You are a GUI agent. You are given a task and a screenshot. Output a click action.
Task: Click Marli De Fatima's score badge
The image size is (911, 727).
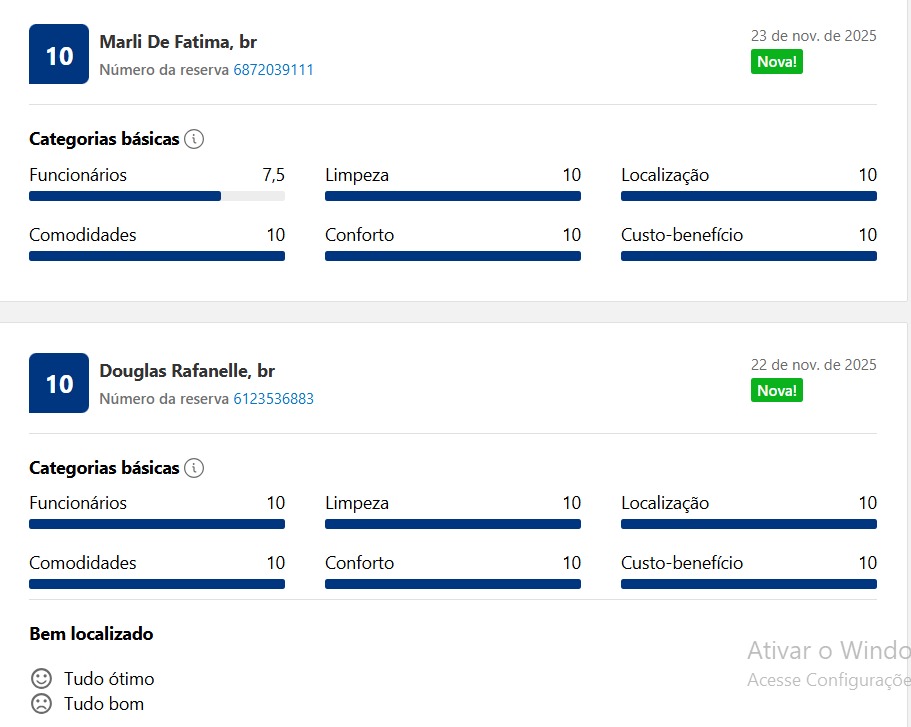(59, 54)
